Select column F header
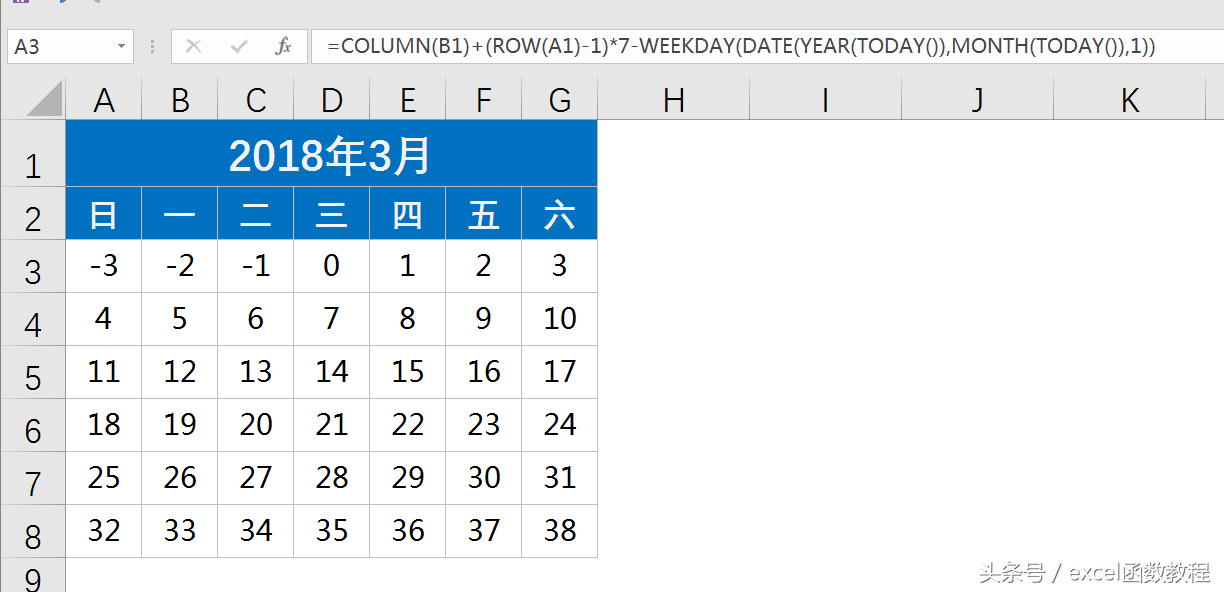The width and height of the screenshot is (1224, 592). [x=484, y=99]
